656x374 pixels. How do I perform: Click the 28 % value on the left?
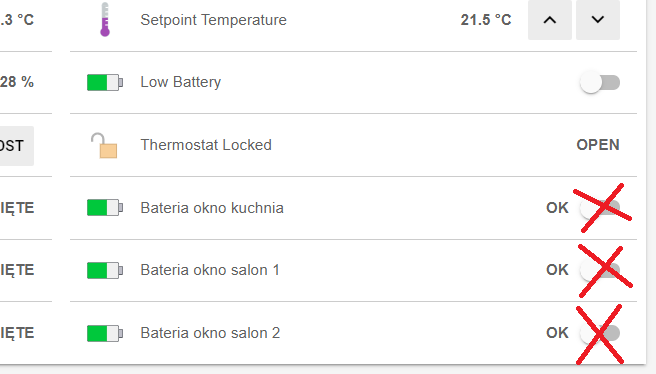(x=17, y=82)
